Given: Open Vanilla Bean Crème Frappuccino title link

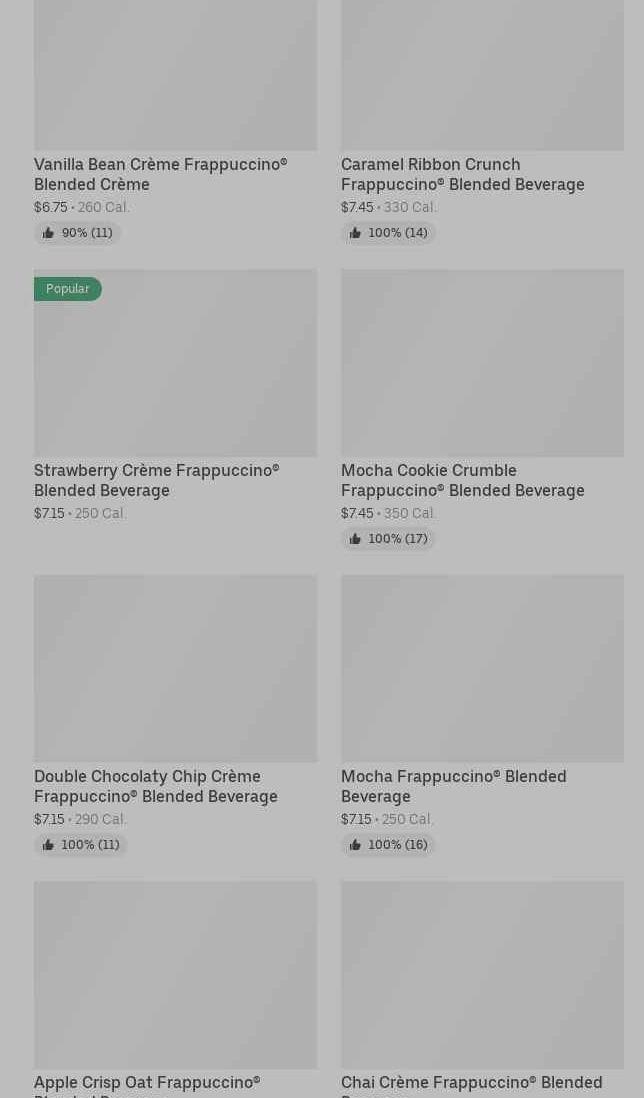Looking at the screenshot, I should pos(160,174).
